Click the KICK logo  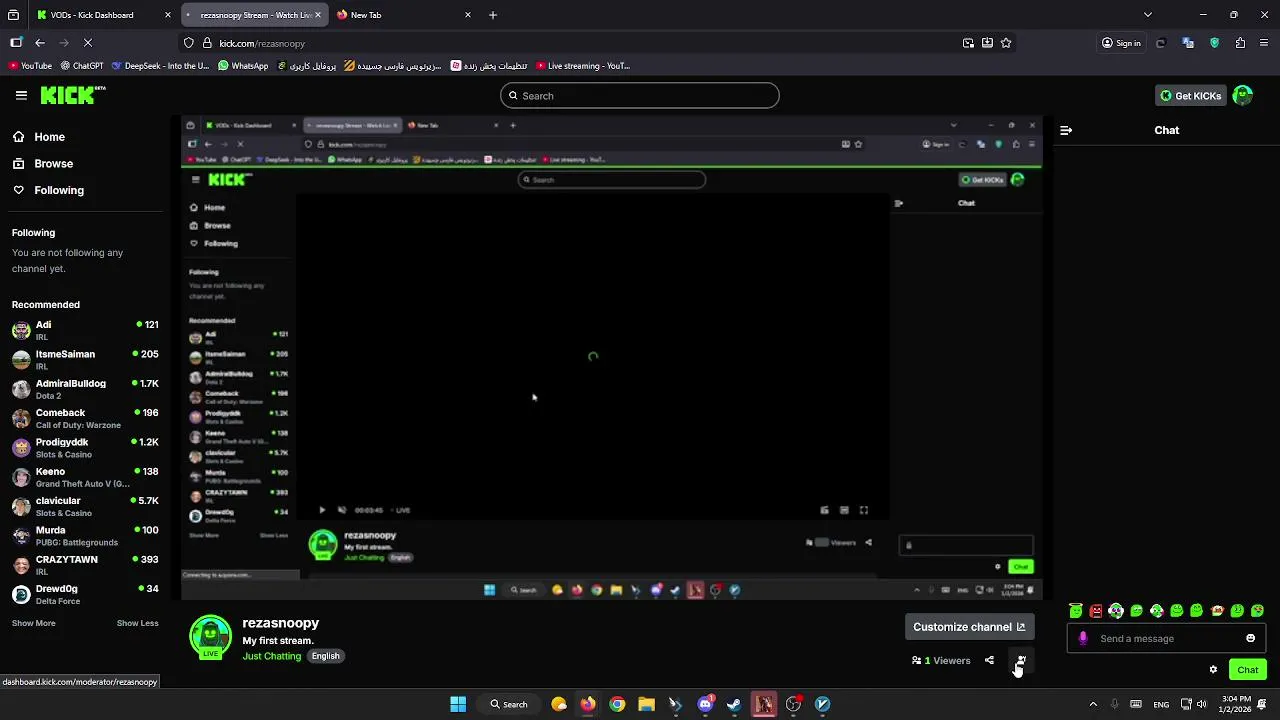coord(73,95)
